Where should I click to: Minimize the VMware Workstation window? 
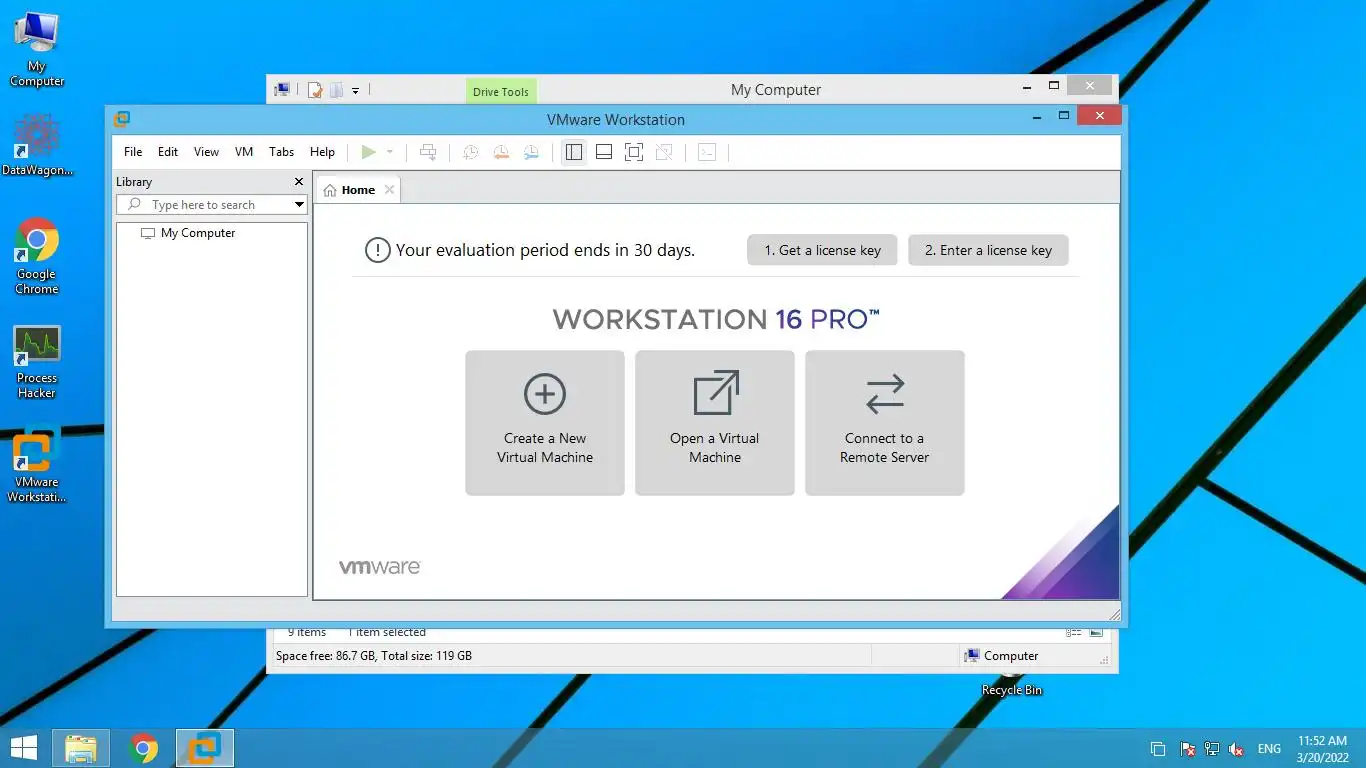pos(1036,116)
